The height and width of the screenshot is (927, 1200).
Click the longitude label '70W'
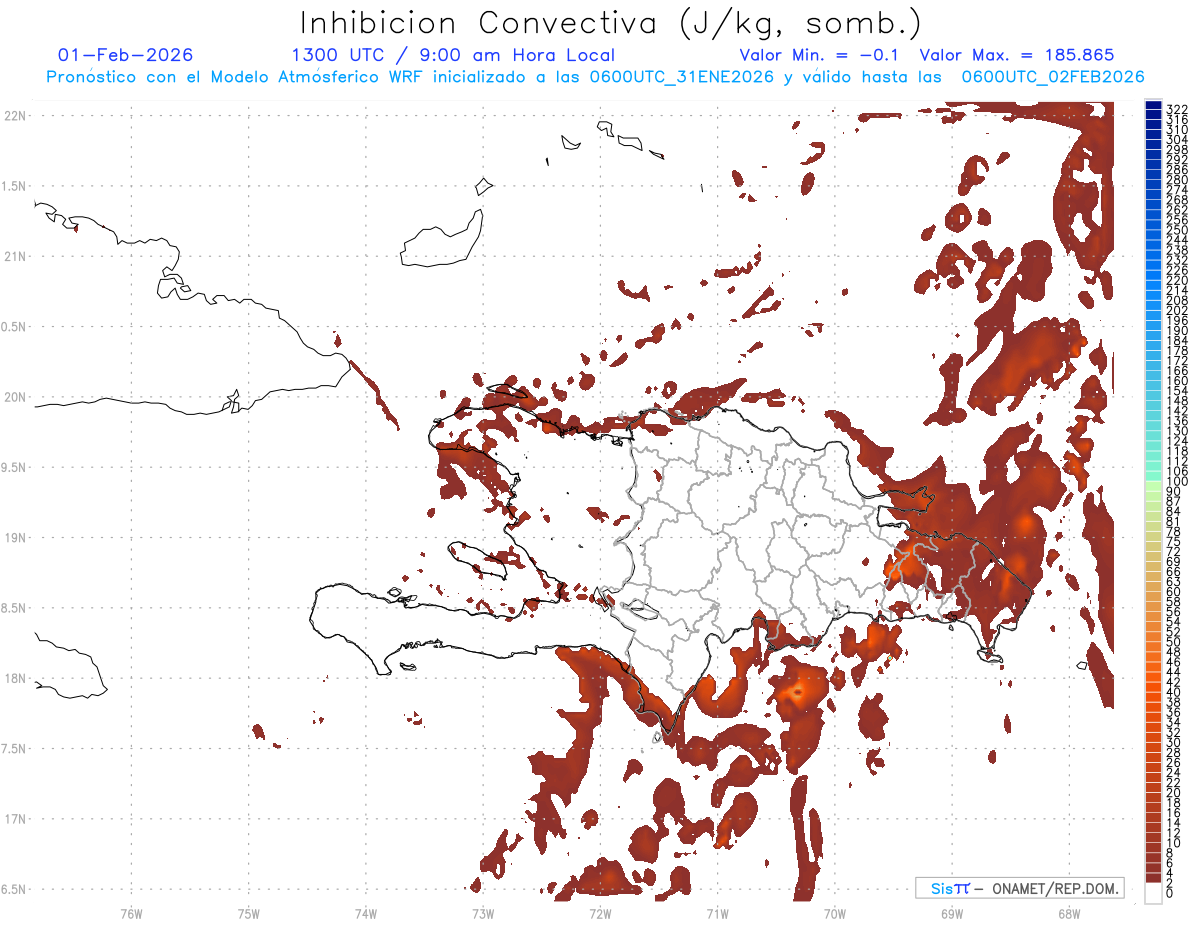point(834,913)
